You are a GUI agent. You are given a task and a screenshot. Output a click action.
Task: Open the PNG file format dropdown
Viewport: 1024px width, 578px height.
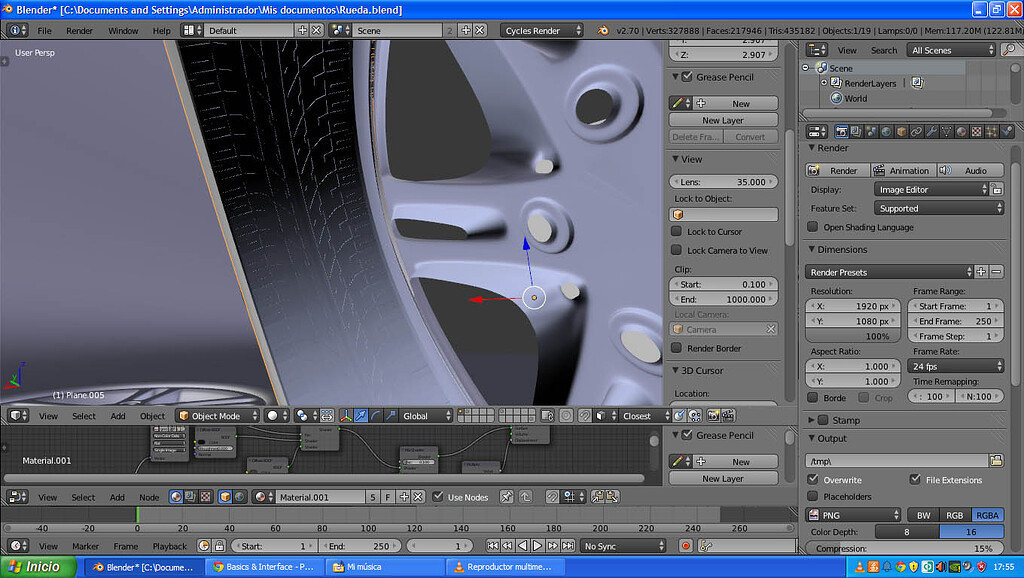click(853, 515)
